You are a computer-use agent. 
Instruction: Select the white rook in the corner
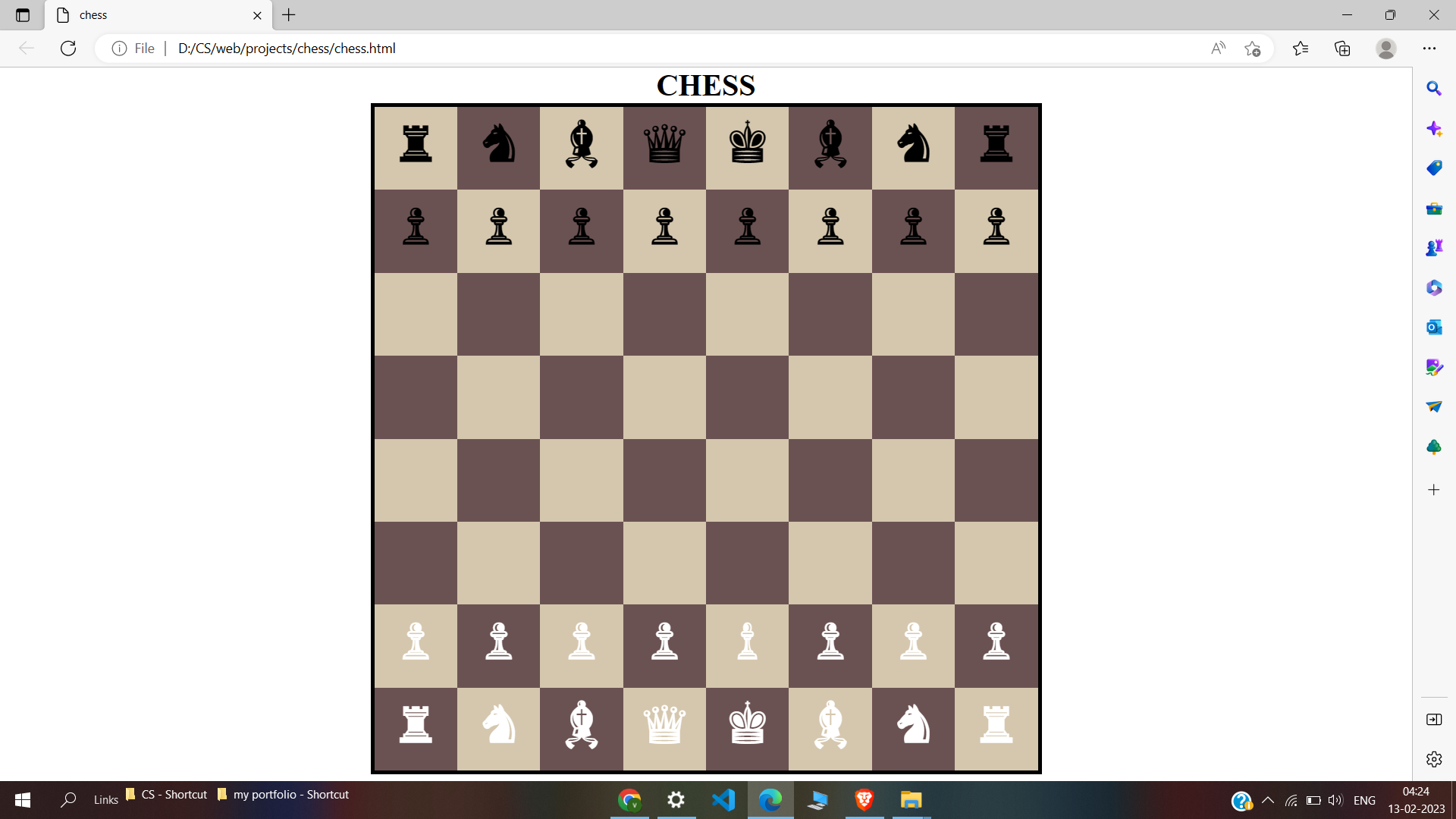pos(414,726)
